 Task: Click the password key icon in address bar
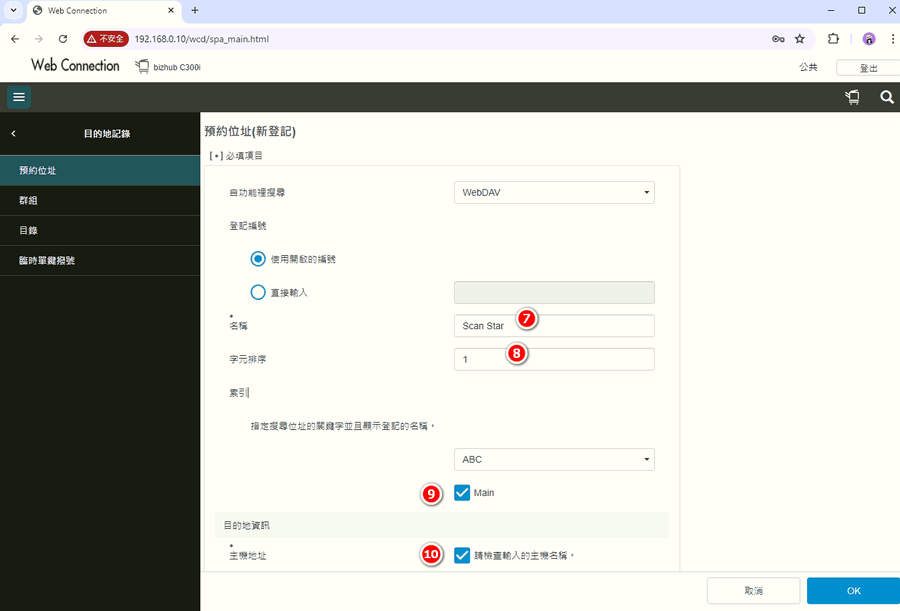[x=778, y=39]
